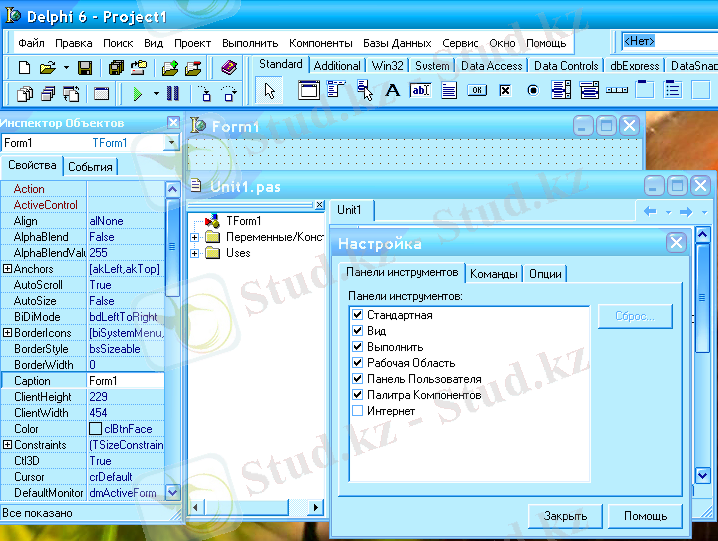Switch to the События tab
This screenshot has width=718, height=541.
coord(90,167)
